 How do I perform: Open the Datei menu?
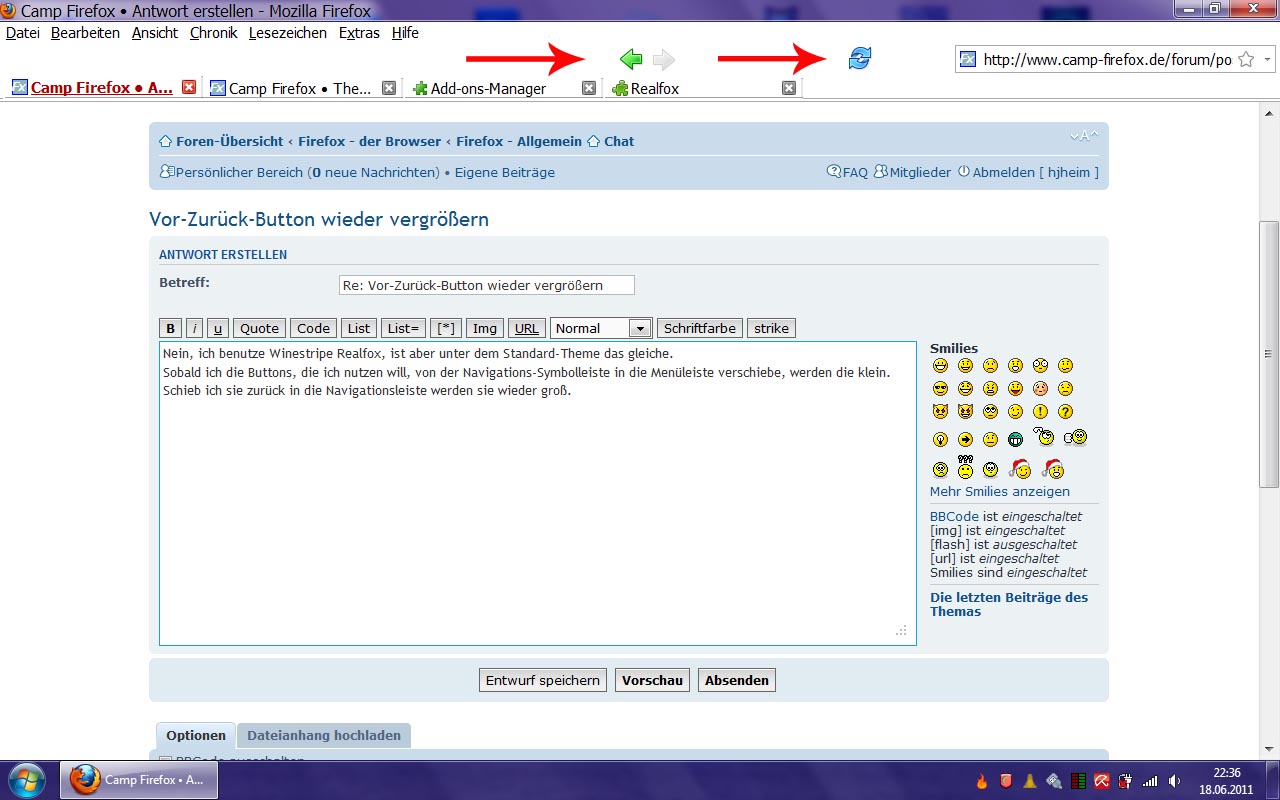click(23, 33)
